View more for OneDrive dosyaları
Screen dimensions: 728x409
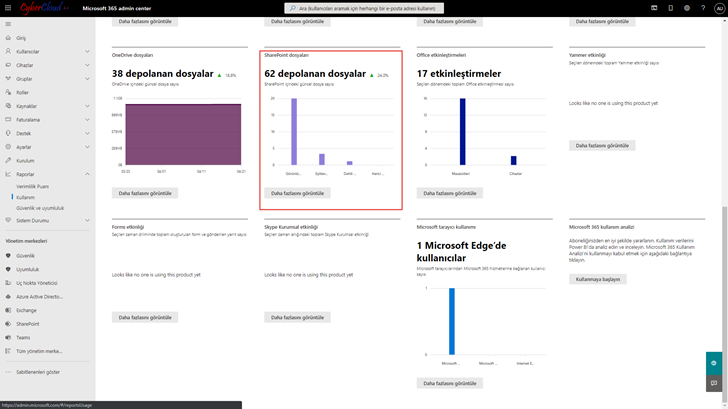tap(145, 193)
